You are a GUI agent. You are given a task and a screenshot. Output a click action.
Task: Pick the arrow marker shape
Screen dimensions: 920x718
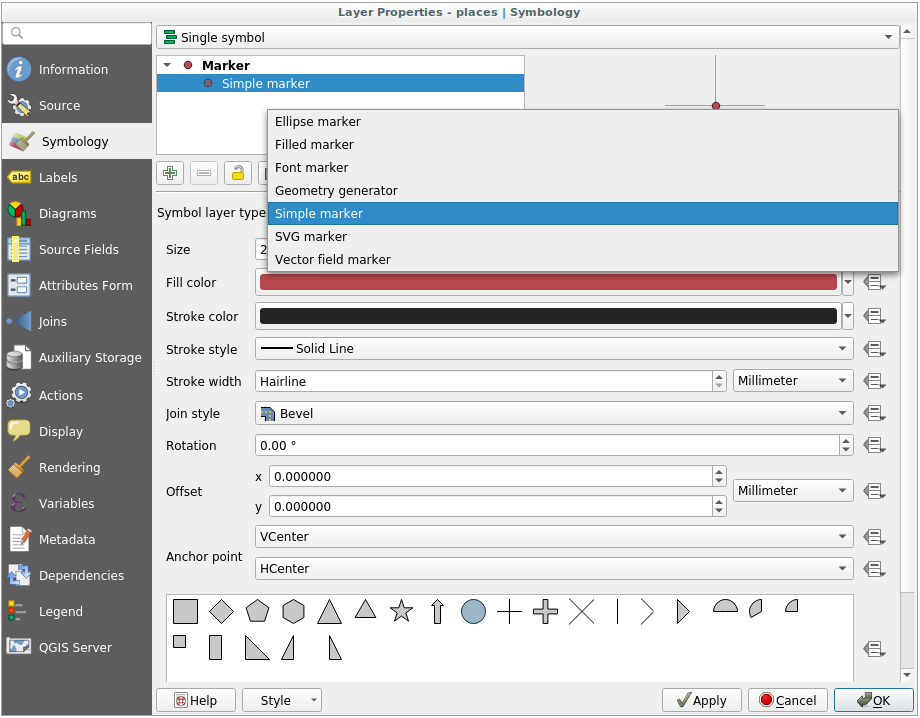(437, 611)
